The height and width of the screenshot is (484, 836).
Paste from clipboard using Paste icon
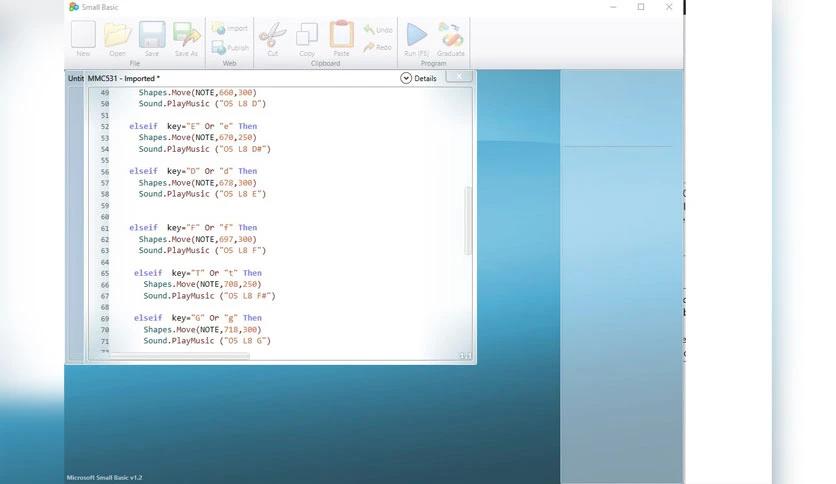[341, 39]
